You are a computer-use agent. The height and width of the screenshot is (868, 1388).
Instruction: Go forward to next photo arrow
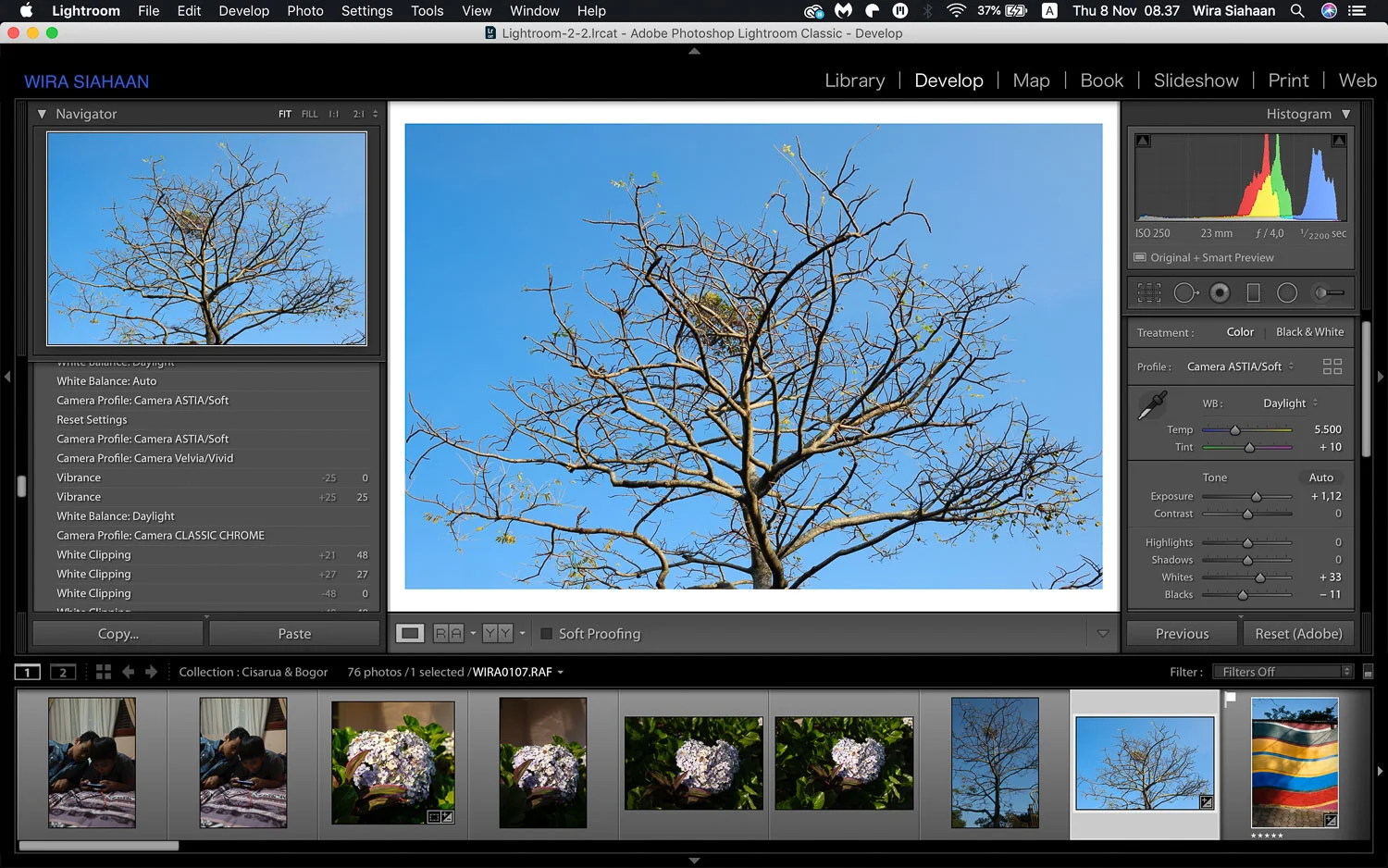(x=151, y=672)
